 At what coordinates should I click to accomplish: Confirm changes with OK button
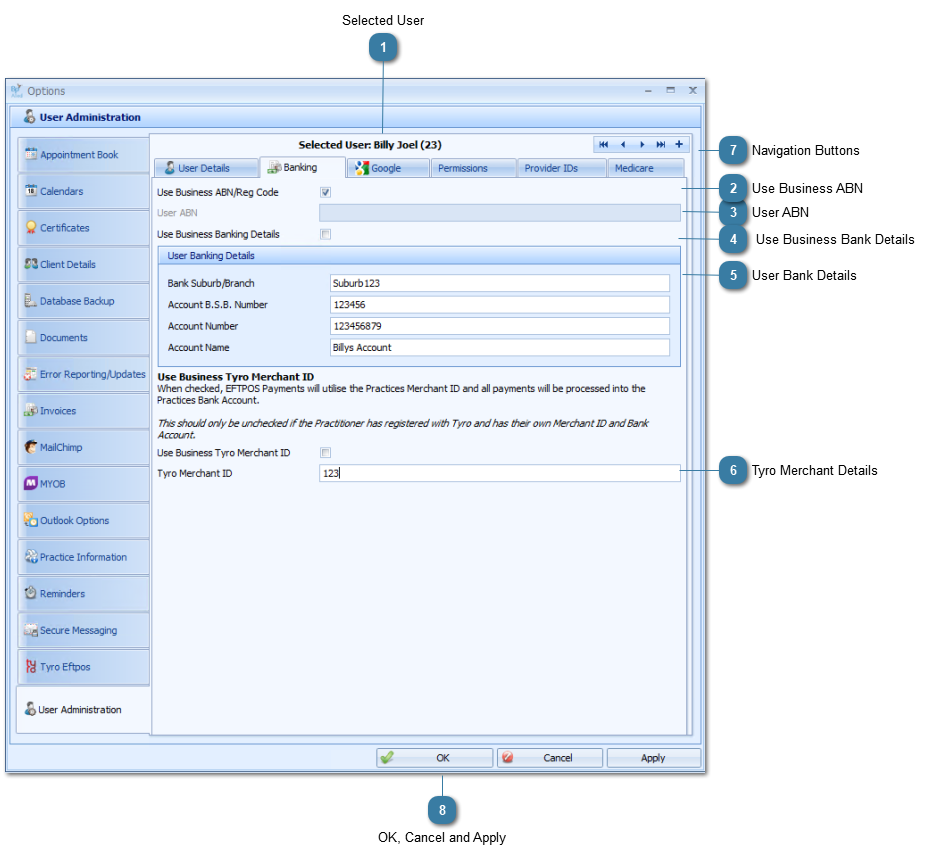pos(435,758)
